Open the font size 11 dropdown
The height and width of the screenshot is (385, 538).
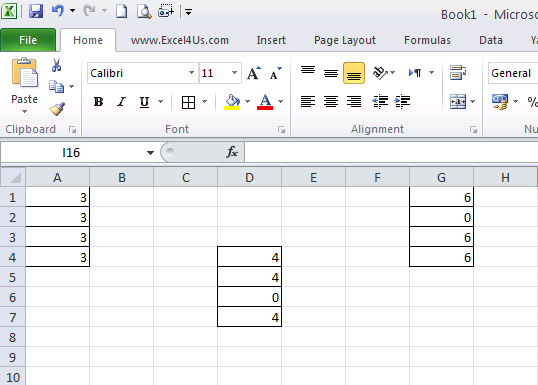click(x=234, y=73)
